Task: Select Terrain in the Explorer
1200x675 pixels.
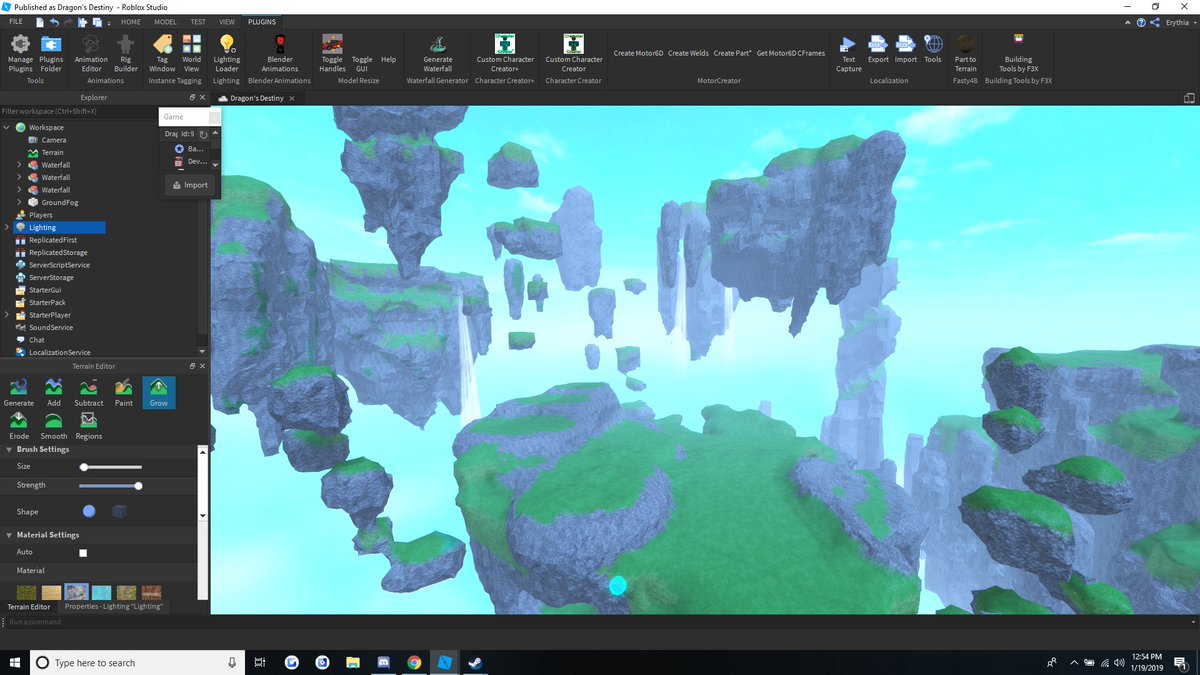Action: pyautogui.click(x=52, y=153)
